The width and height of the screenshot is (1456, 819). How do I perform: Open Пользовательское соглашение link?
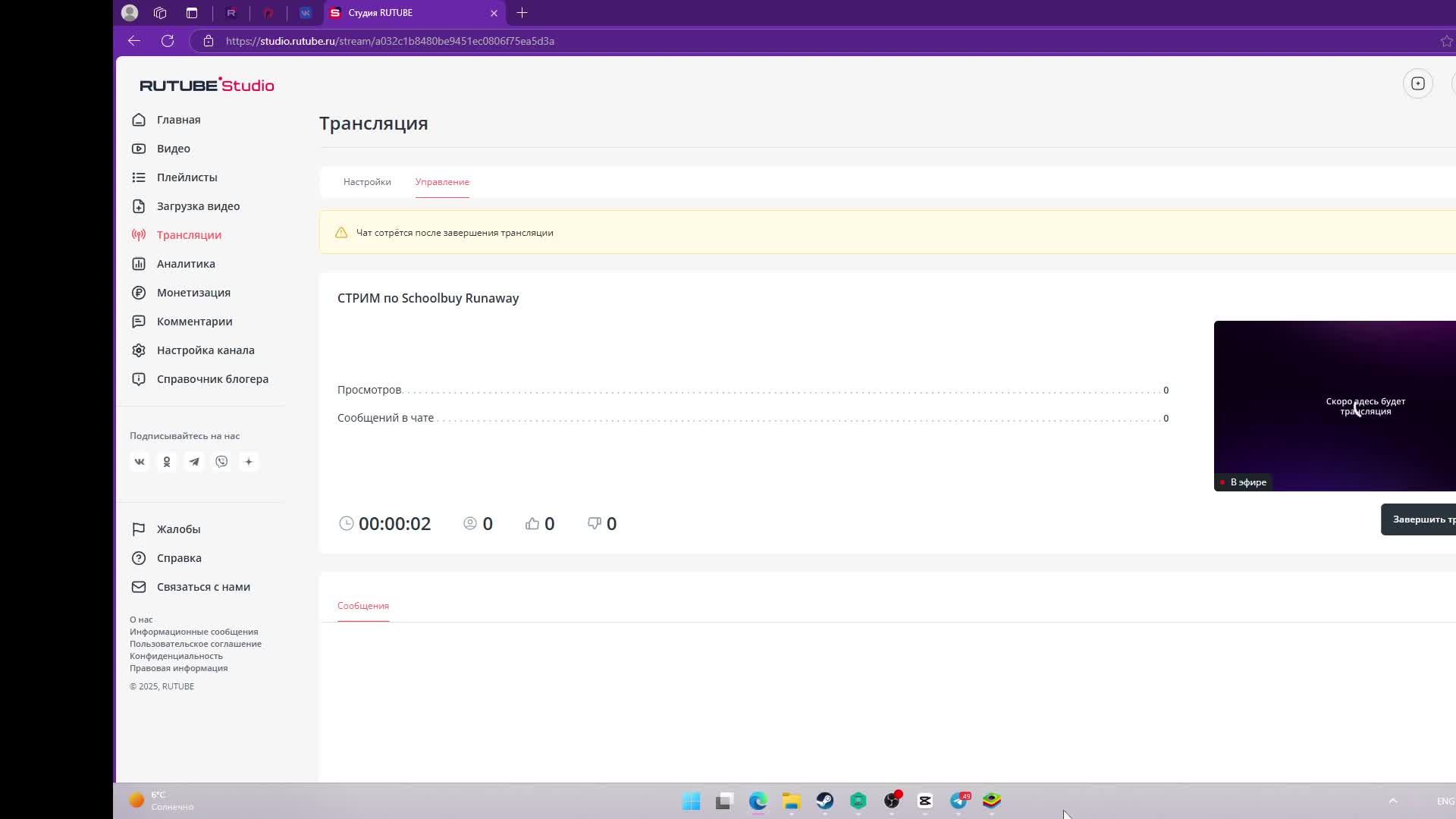196,644
